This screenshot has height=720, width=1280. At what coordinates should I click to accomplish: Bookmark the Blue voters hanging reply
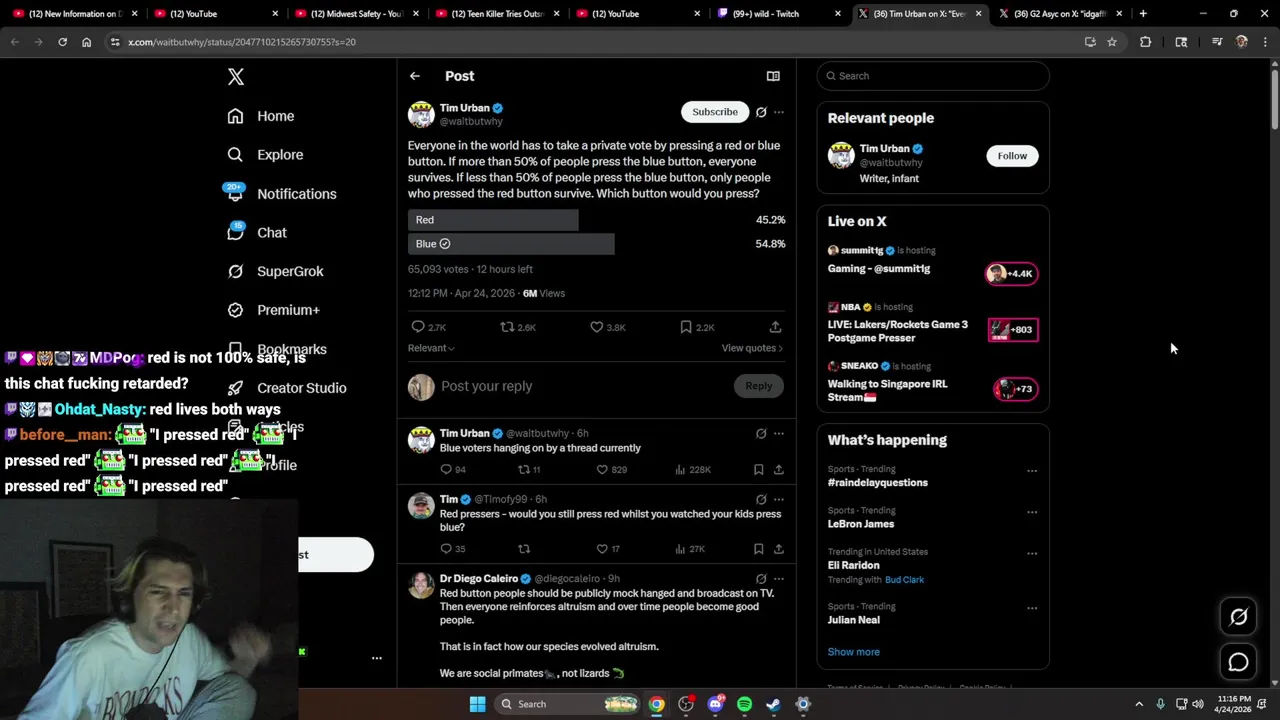[x=758, y=469]
